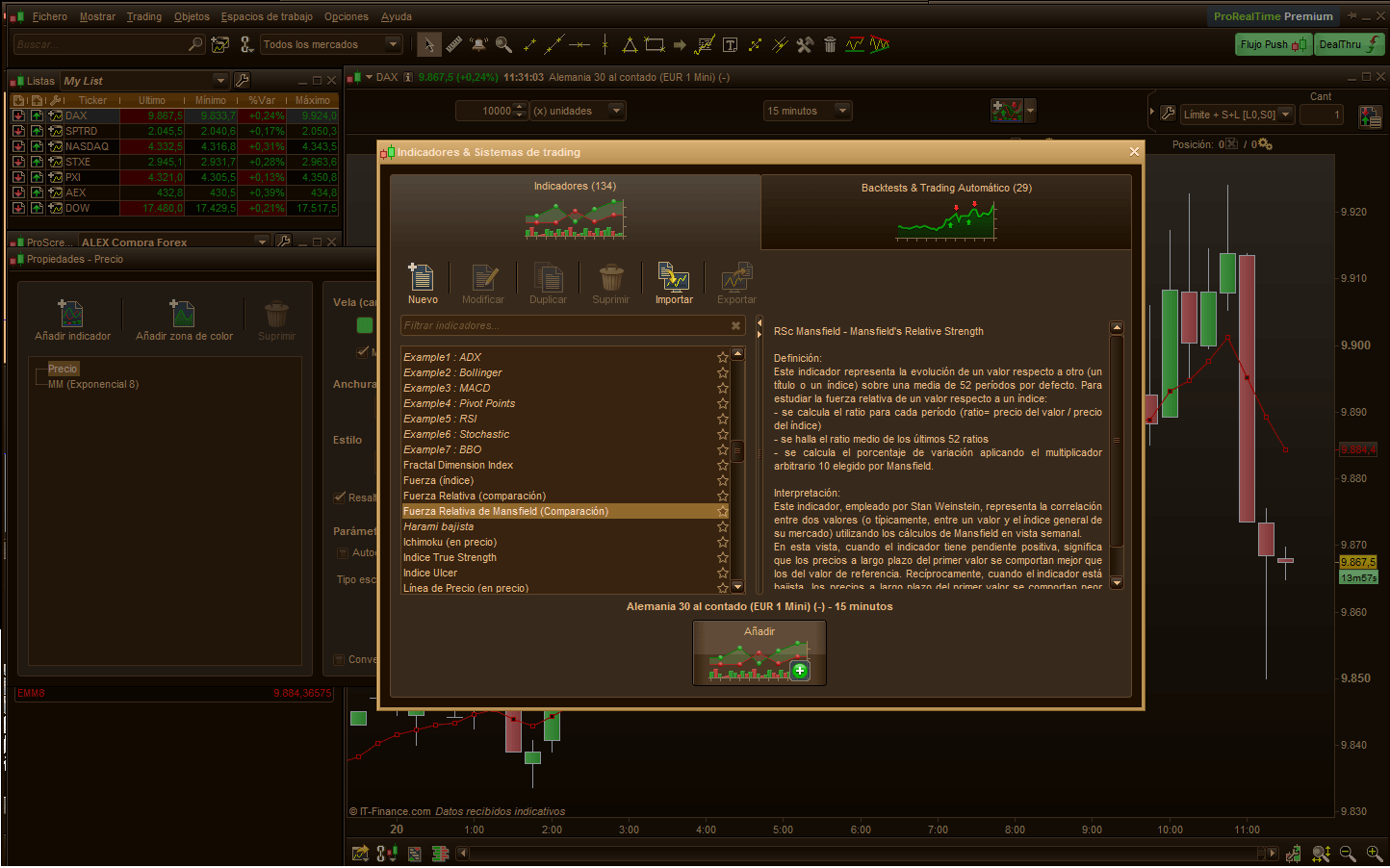
Task: Select Harami bajista in indicator list
Action: 565,526
